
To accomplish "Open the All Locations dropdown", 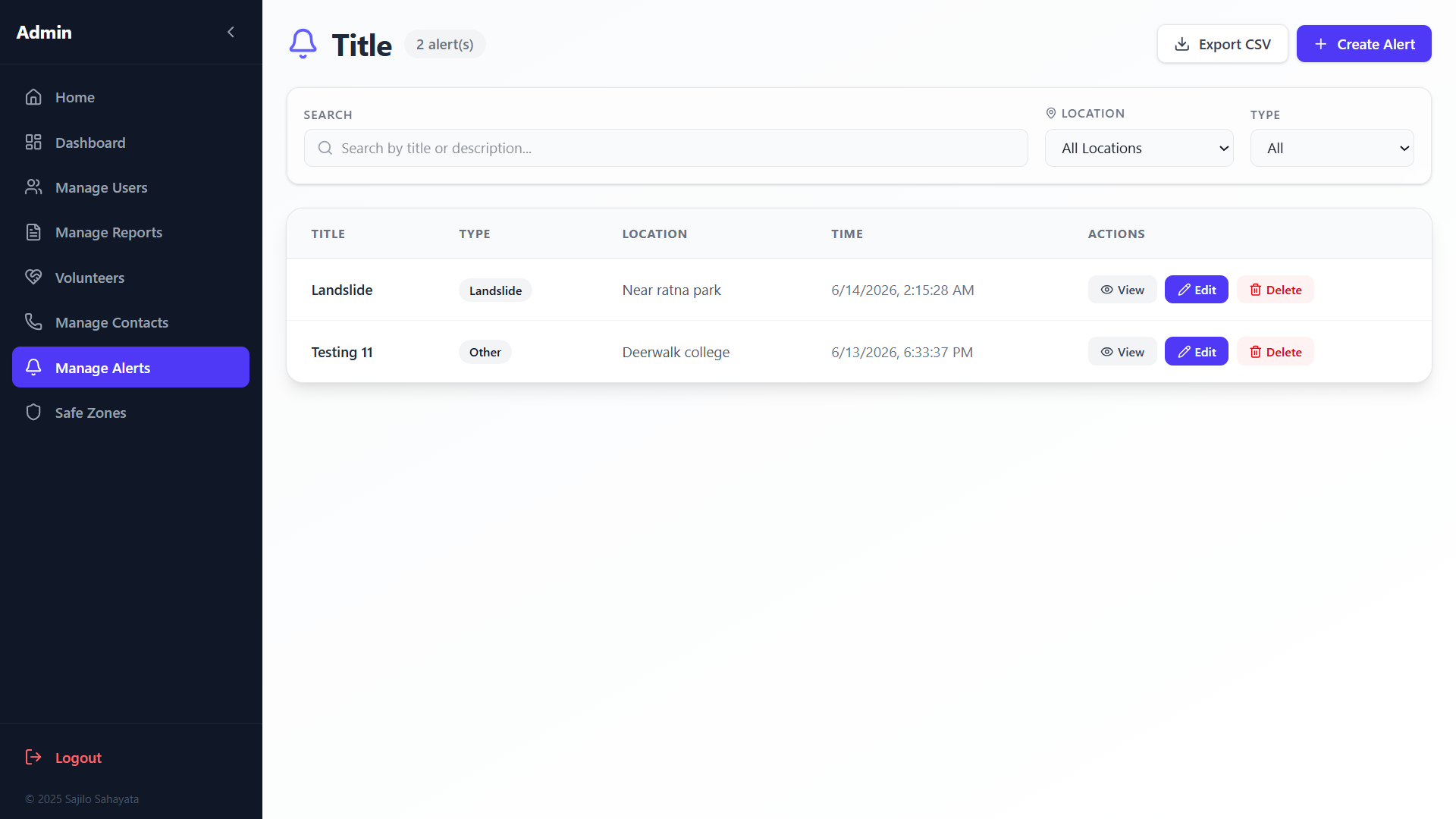I will coord(1138,148).
